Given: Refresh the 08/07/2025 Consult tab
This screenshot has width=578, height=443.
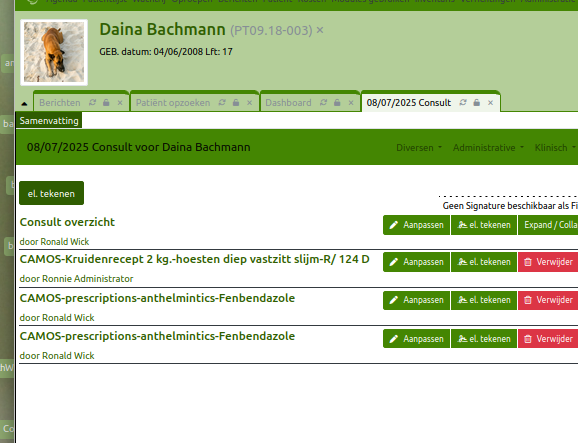Looking at the screenshot, I should (x=463, y=103).
